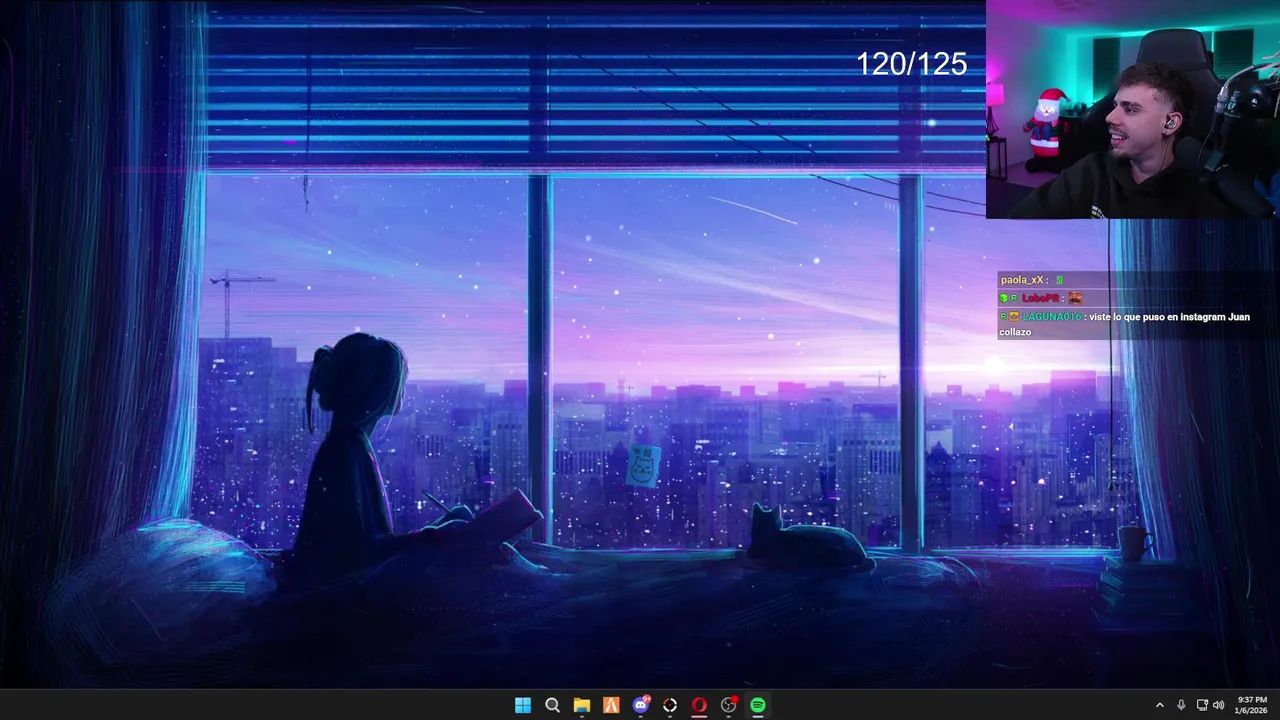This screenshot has width=1280, height=720.
Task: Open Spotify from the taskbar
Action: (758, 705)
